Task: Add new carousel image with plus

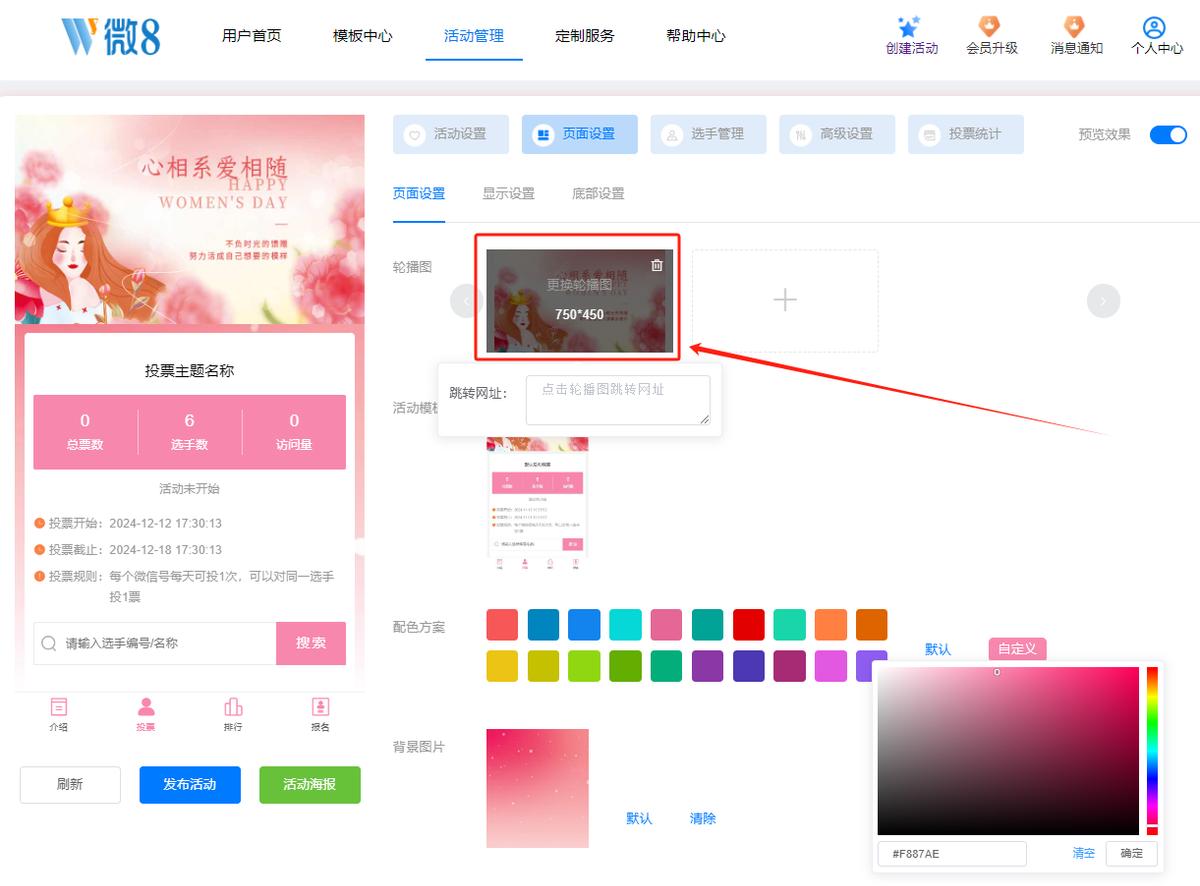Action: click(785, 300)
